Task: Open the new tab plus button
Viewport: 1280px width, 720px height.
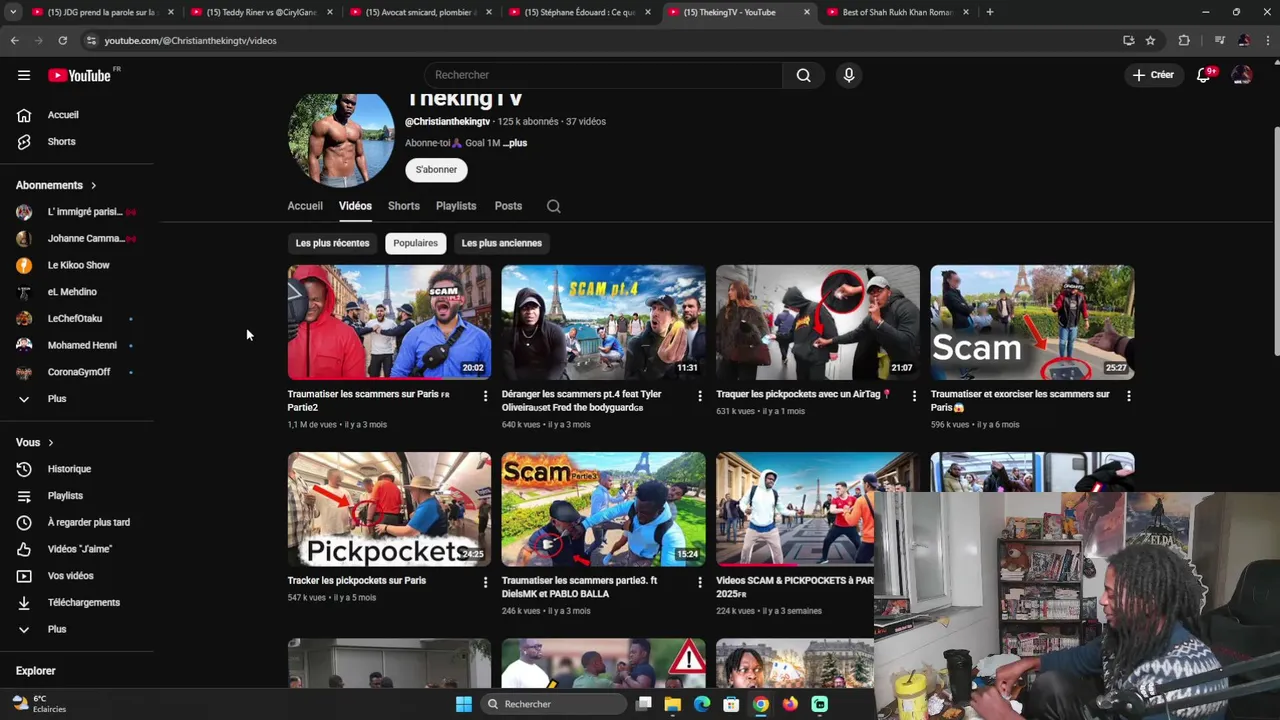Action: pos(990,12)
